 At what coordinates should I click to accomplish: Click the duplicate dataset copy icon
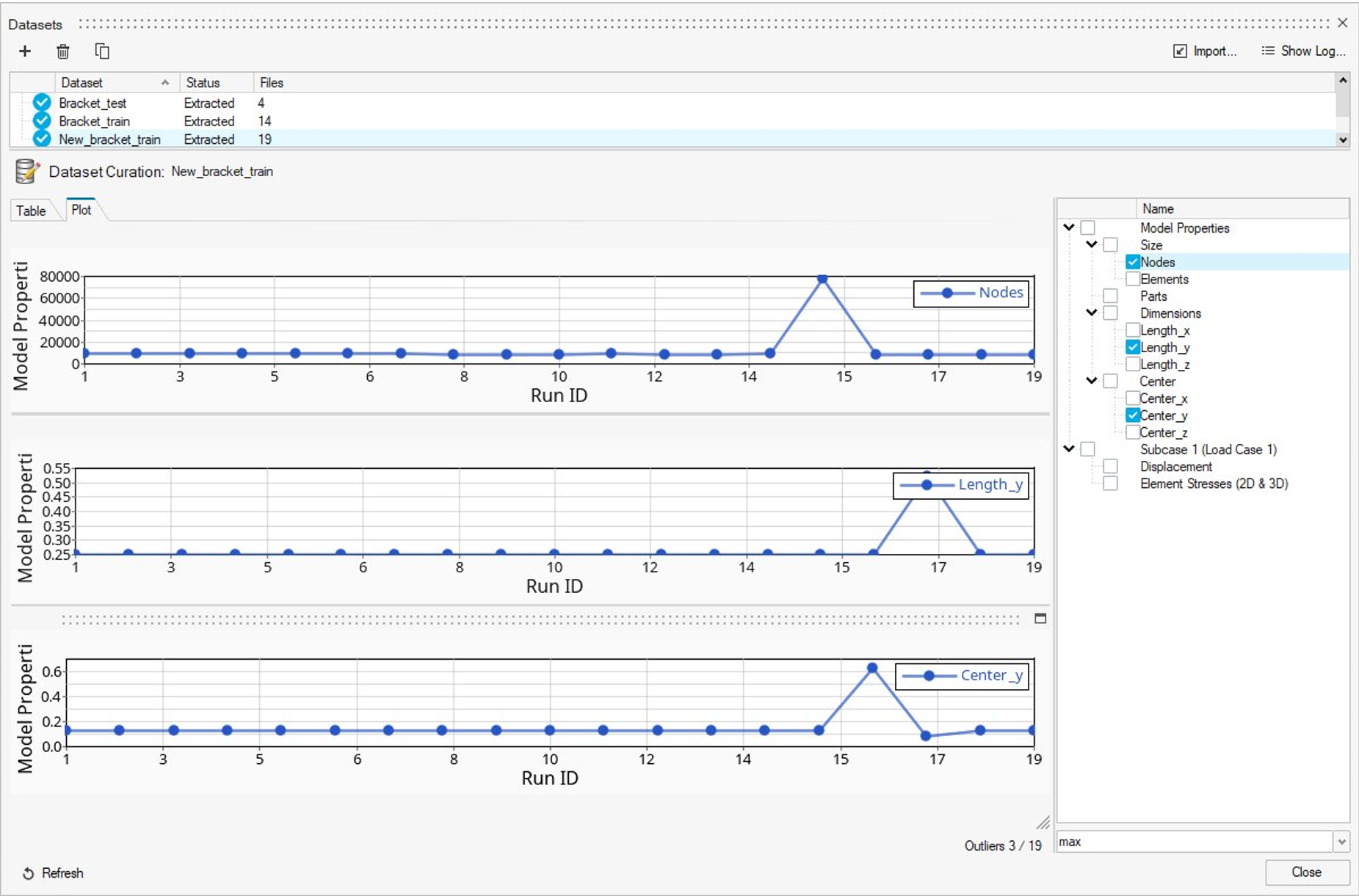102,51
